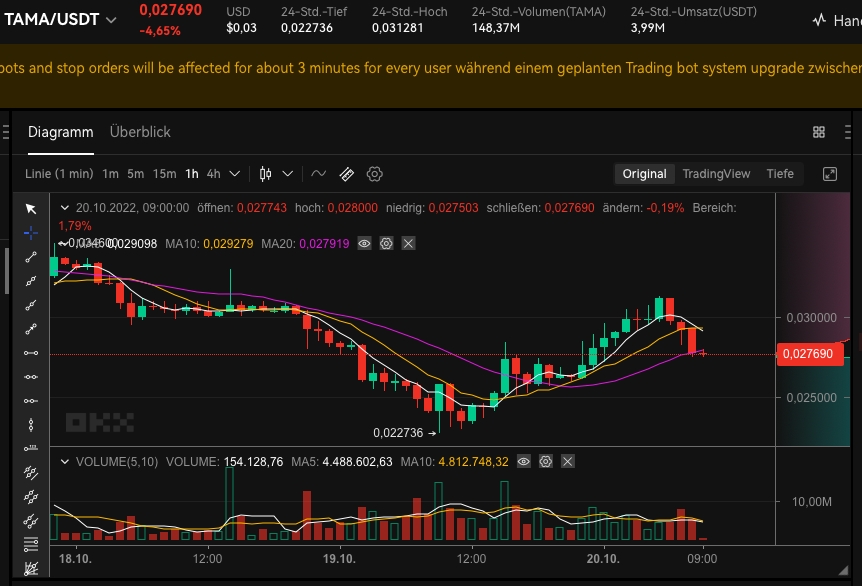Viewport: 862px width, 586px height.
Task: Select the horizontal segment drawing tool
Action: [31, 353]
